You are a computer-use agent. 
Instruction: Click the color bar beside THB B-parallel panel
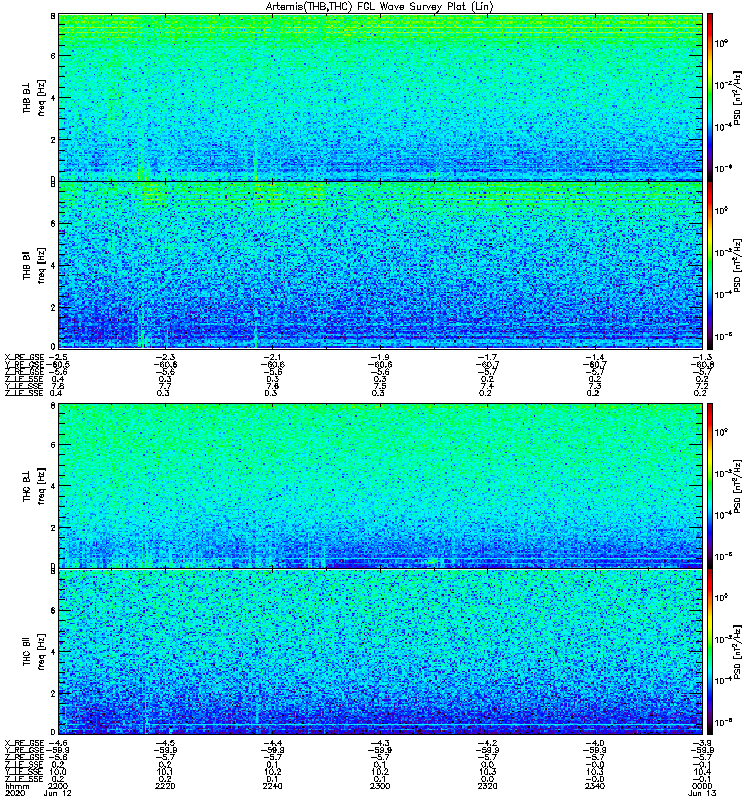710,265
